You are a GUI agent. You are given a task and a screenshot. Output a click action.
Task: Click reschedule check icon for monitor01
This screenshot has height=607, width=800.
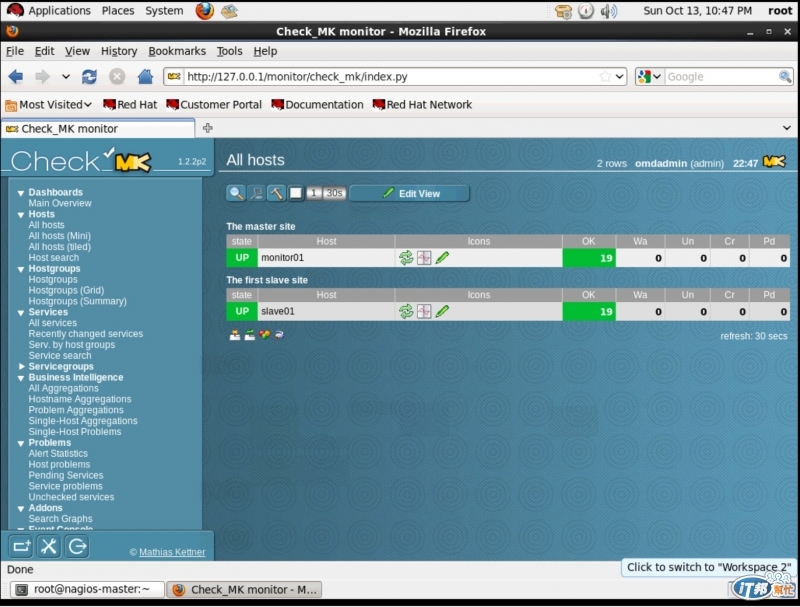406,258
